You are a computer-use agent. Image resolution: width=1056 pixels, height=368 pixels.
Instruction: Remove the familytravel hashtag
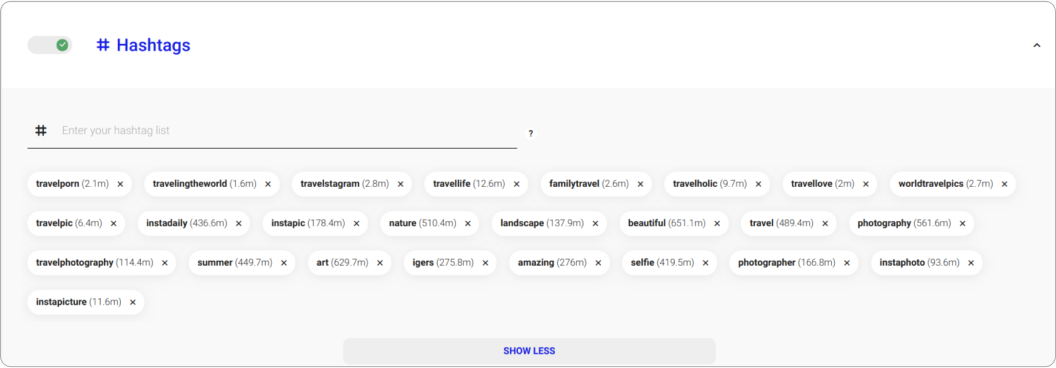click(x=640, y=184)
